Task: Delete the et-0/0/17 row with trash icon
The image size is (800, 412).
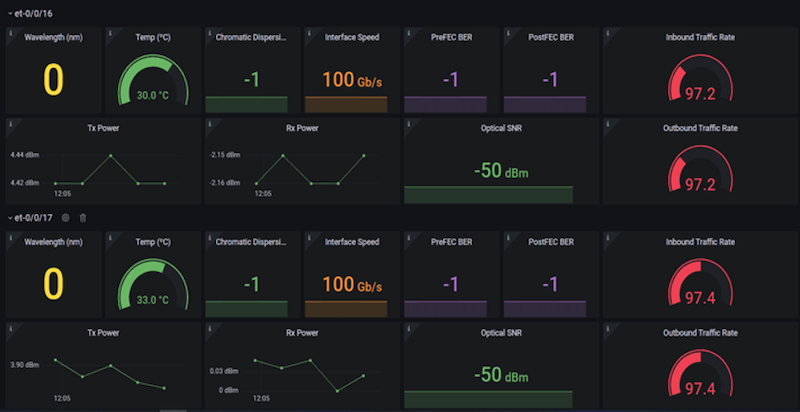Action: point(83,217)
